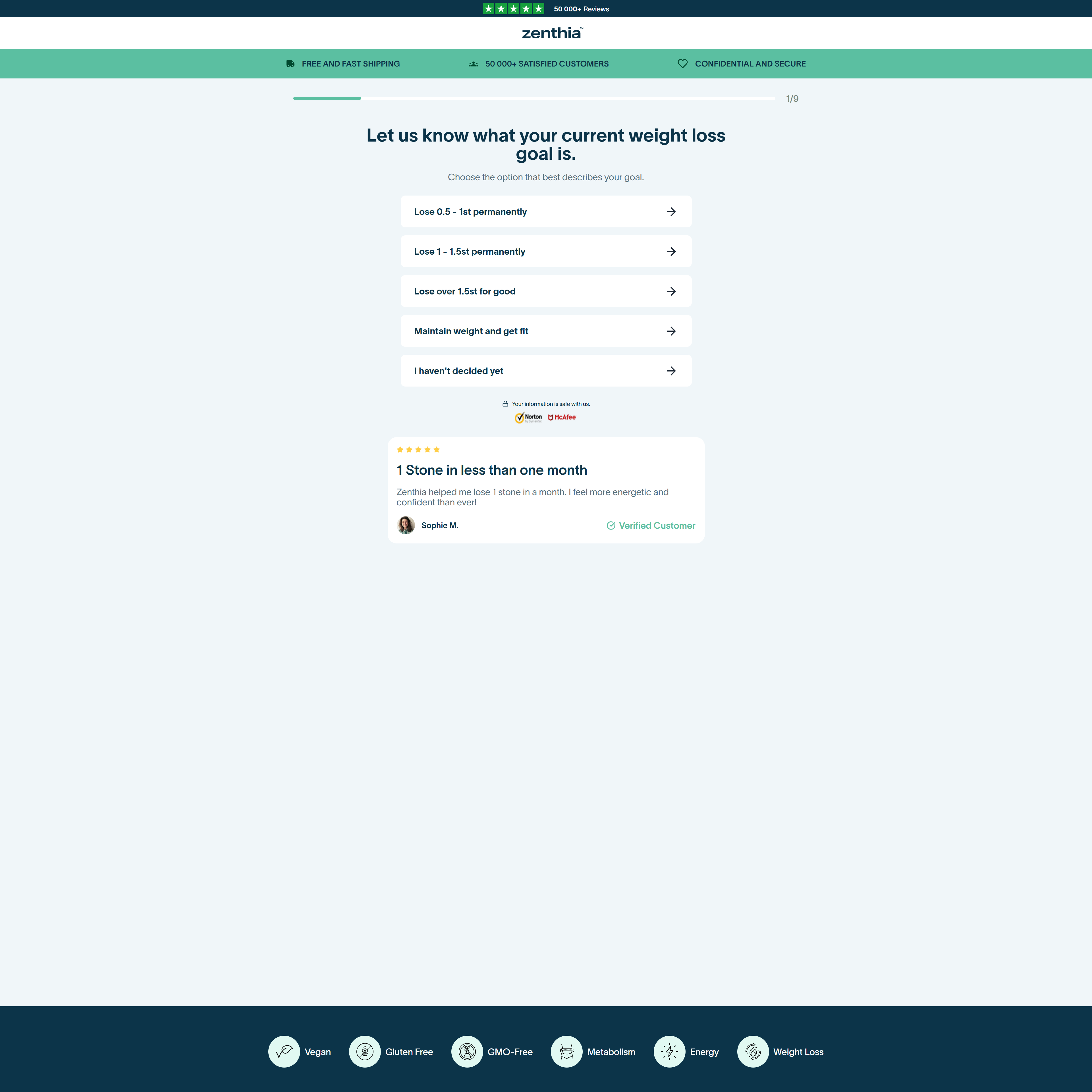Click the heart icon beside Confidential and Secure

682,64
